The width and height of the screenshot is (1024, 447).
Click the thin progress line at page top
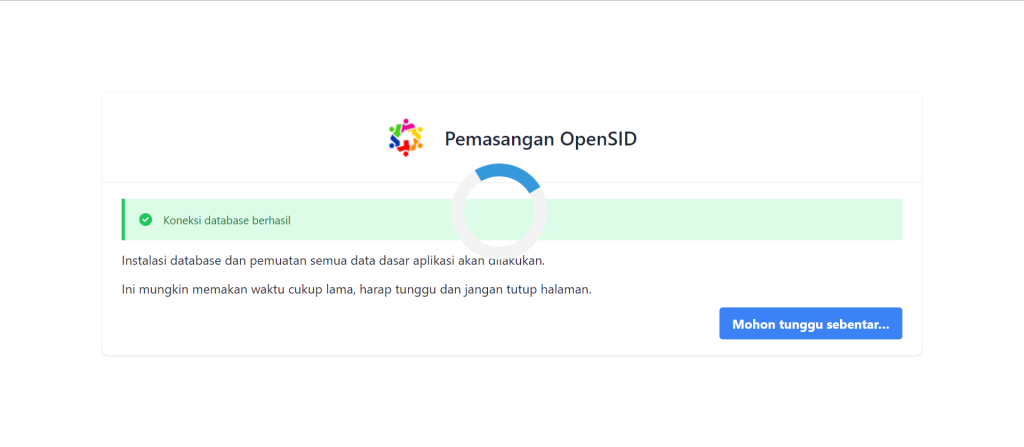tap(512, 1)
